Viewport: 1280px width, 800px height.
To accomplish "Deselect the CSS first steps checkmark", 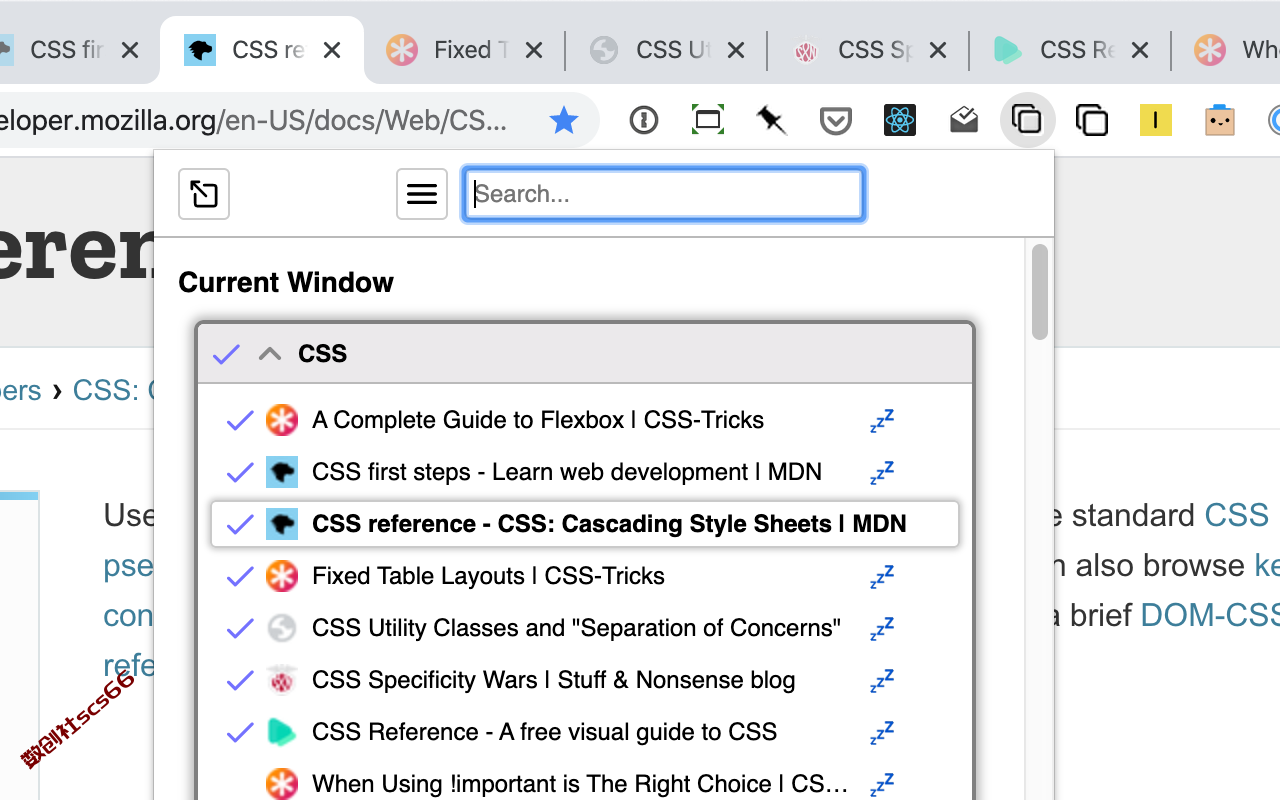I will pos(240,473).
